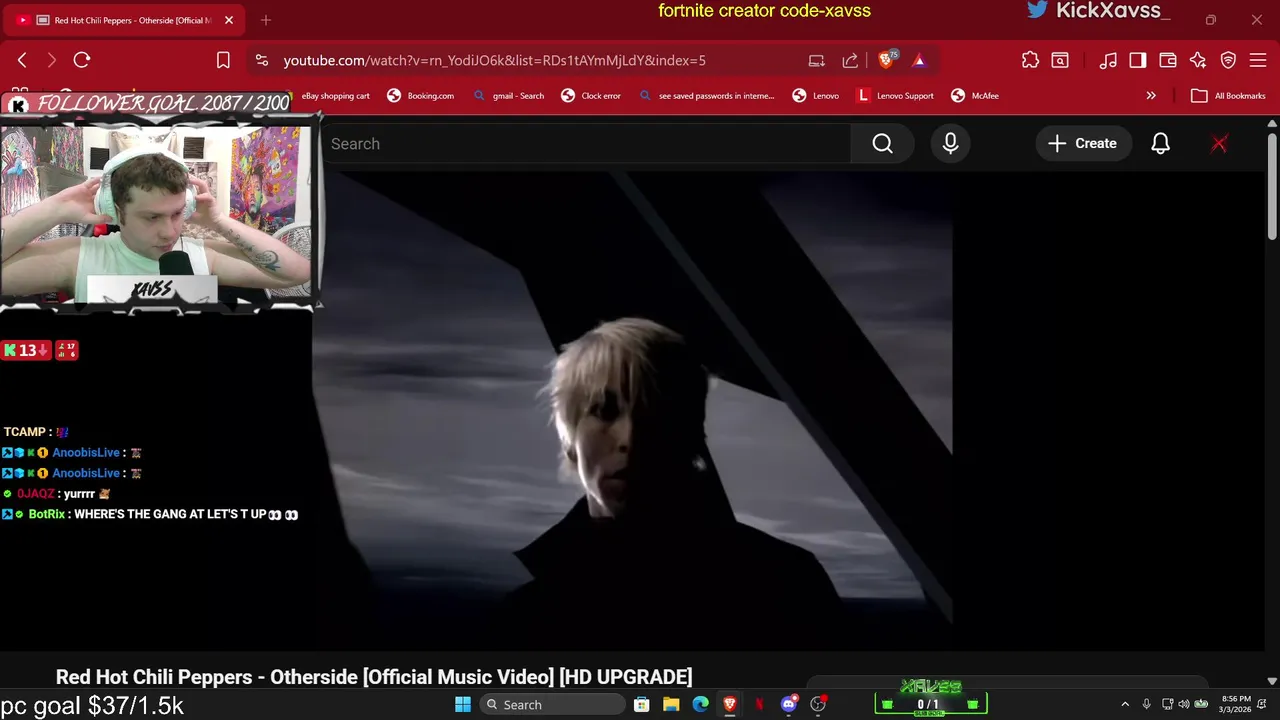The height and width of the screenshot is (720, 1280).
Task: Open the McAfee bookmark
Action: (975, 96)
